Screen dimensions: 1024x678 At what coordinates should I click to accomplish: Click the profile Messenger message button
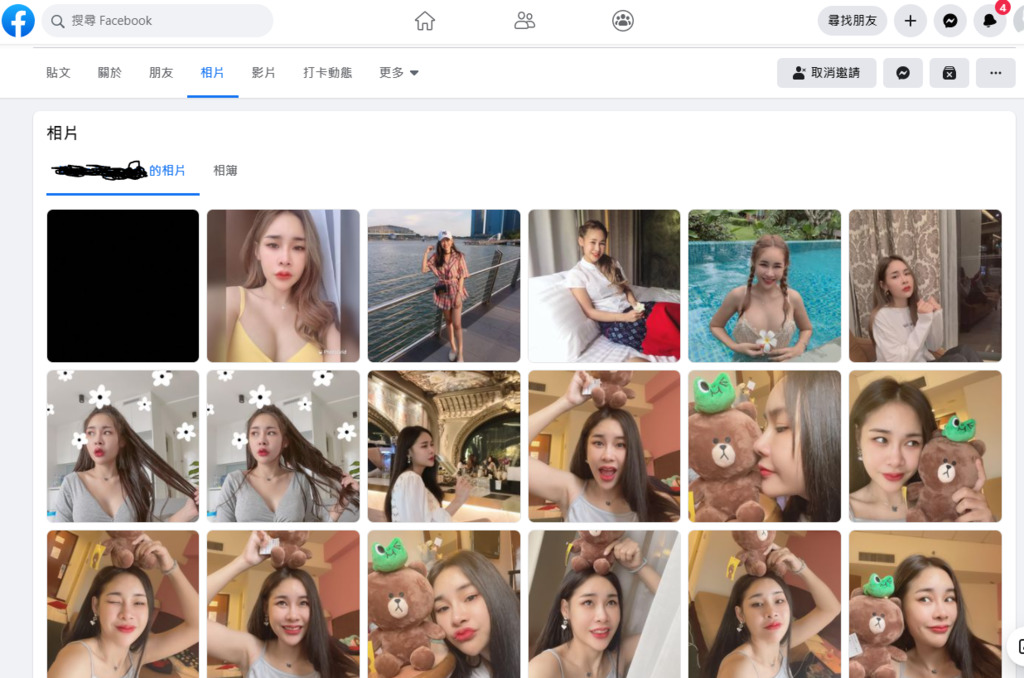[x=902, y=73]
